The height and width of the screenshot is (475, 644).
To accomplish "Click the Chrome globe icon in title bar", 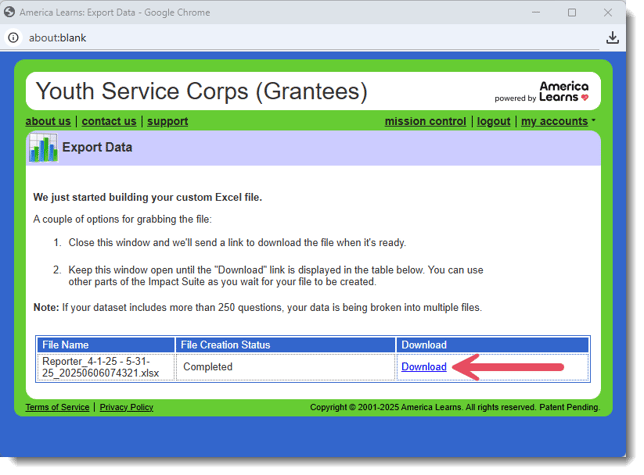I will pos(9,12).
